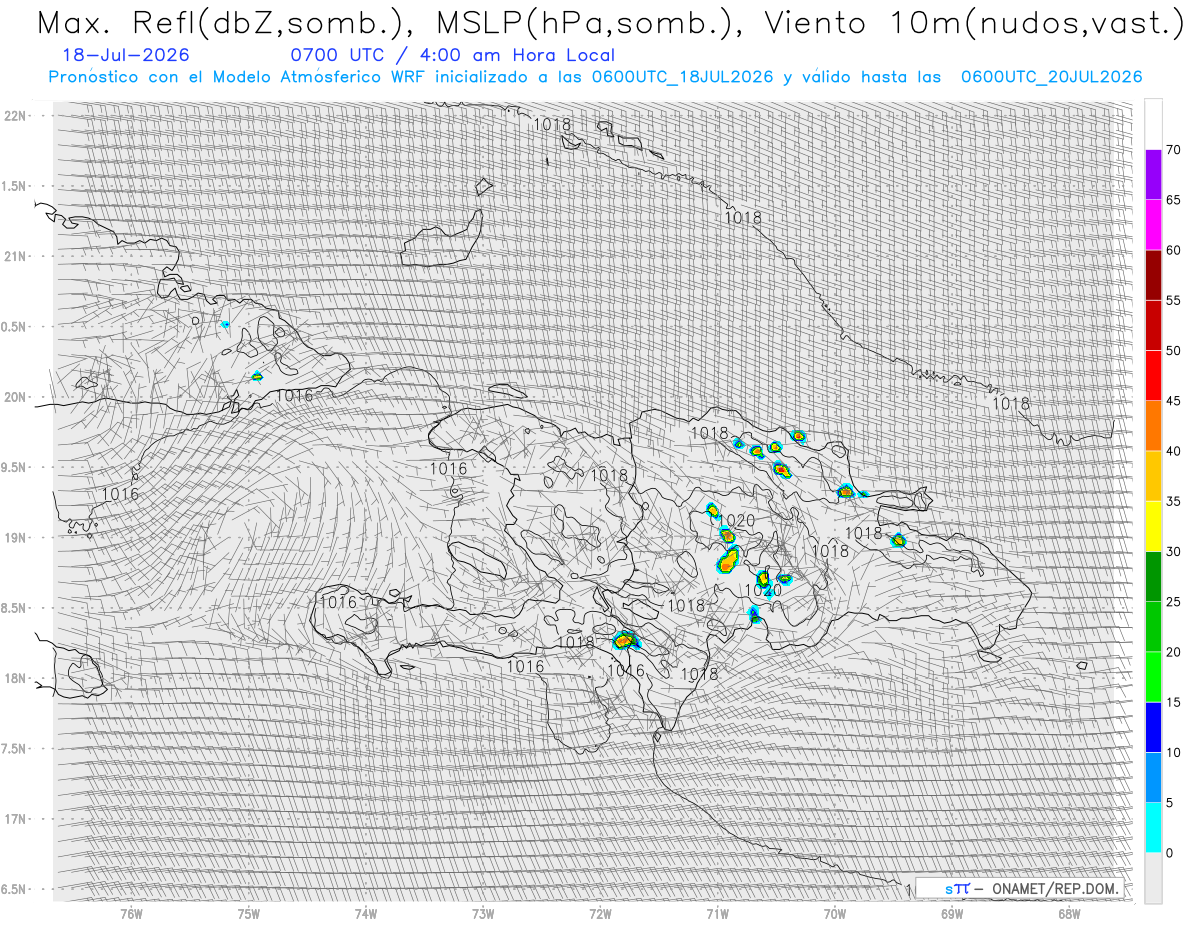Select the '72W' longitude axis label
The width and height of the screenshot is (1200, 927).
tap(600, 913)
